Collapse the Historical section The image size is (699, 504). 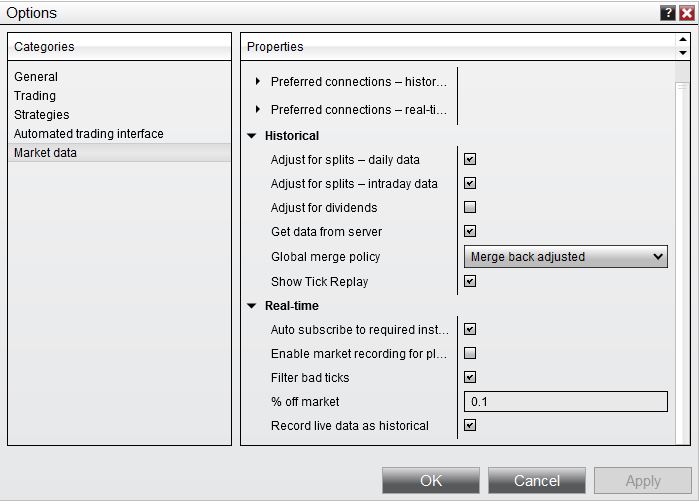pyautogui.click(x=252, y=136)
